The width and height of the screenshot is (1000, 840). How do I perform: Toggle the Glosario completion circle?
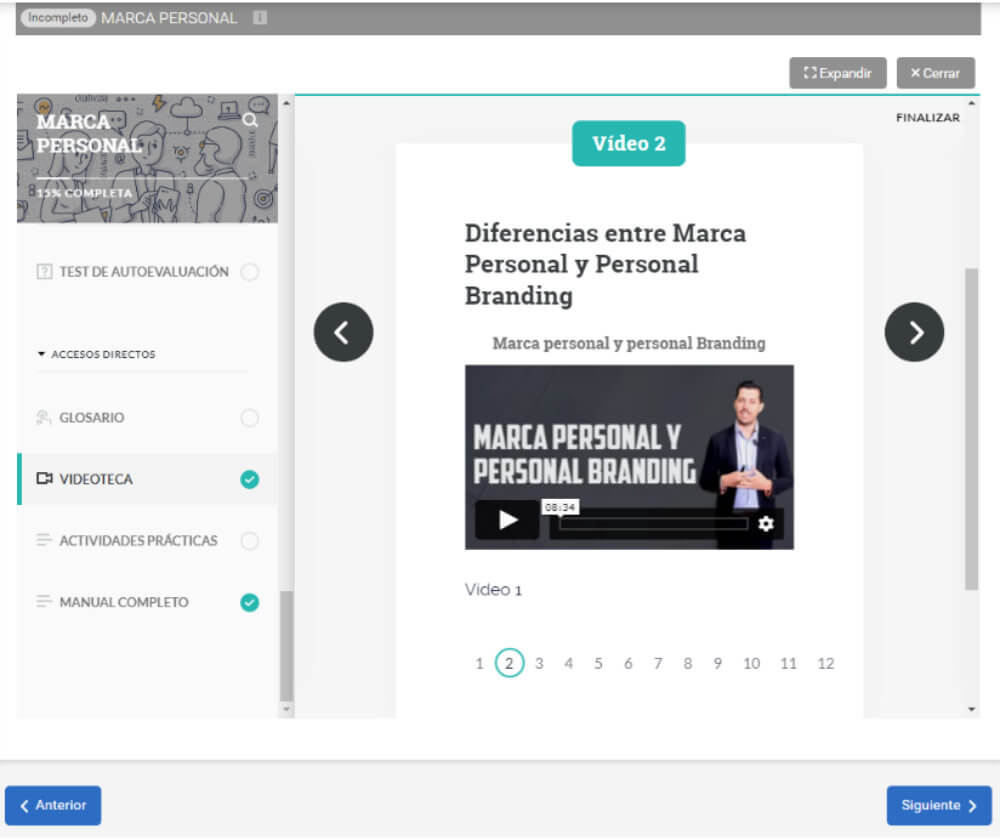tap(250, 418)
